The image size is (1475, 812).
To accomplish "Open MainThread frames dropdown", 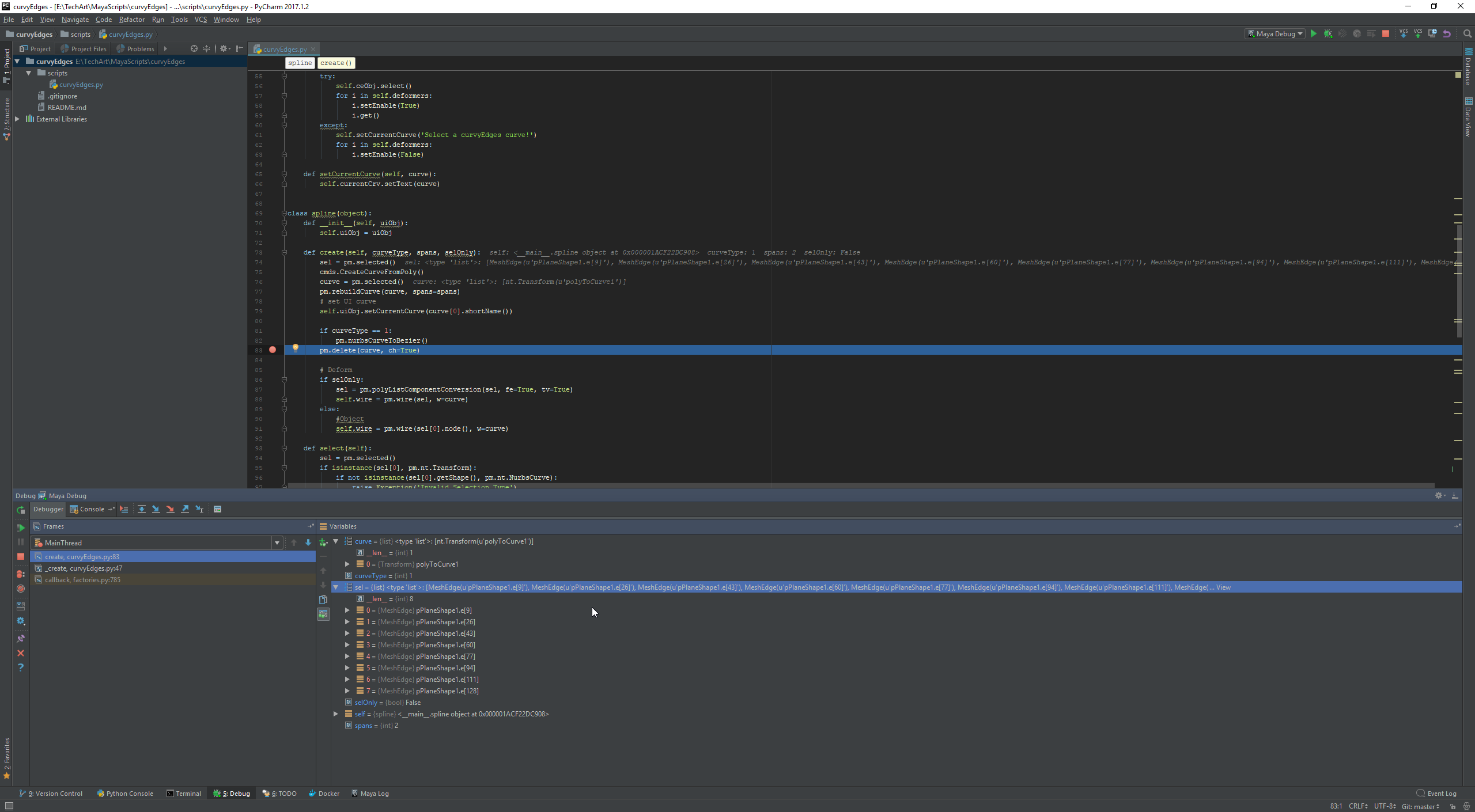I will (x=277, y=543).
